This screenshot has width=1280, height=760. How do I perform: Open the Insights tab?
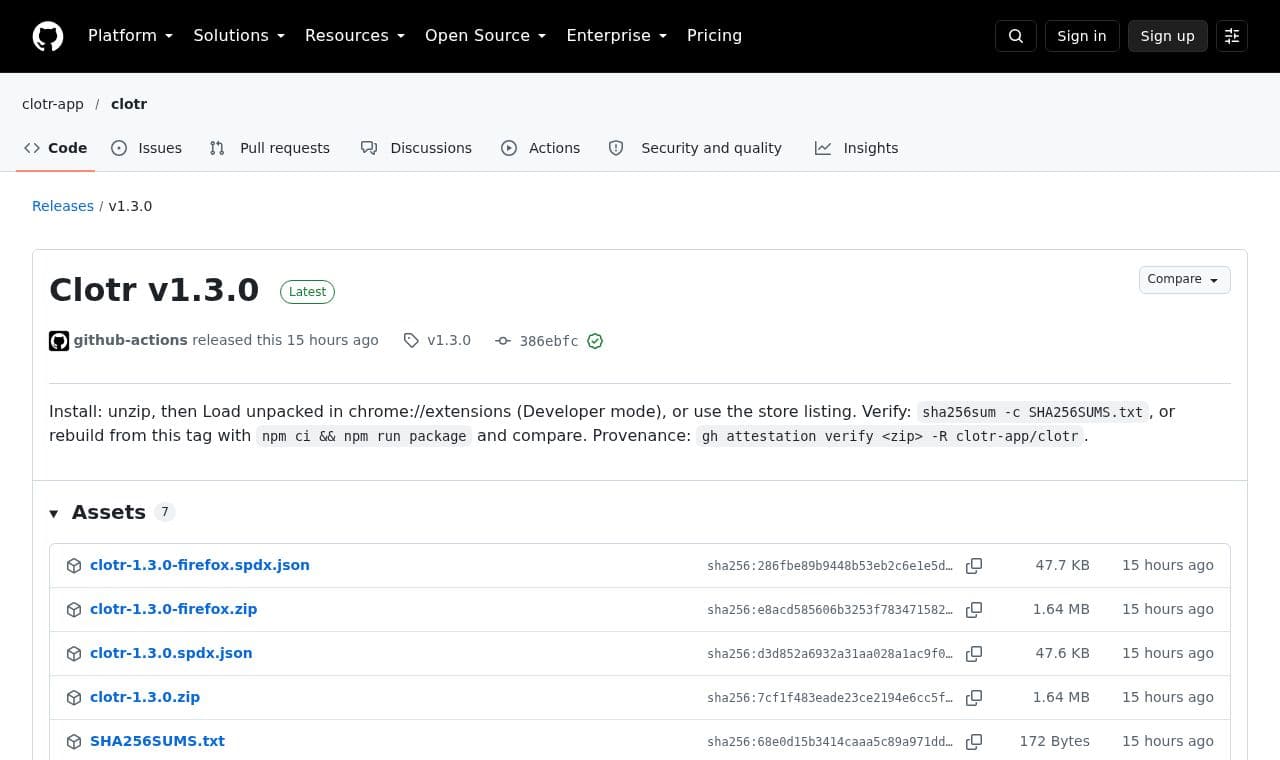tap(857, 148)
